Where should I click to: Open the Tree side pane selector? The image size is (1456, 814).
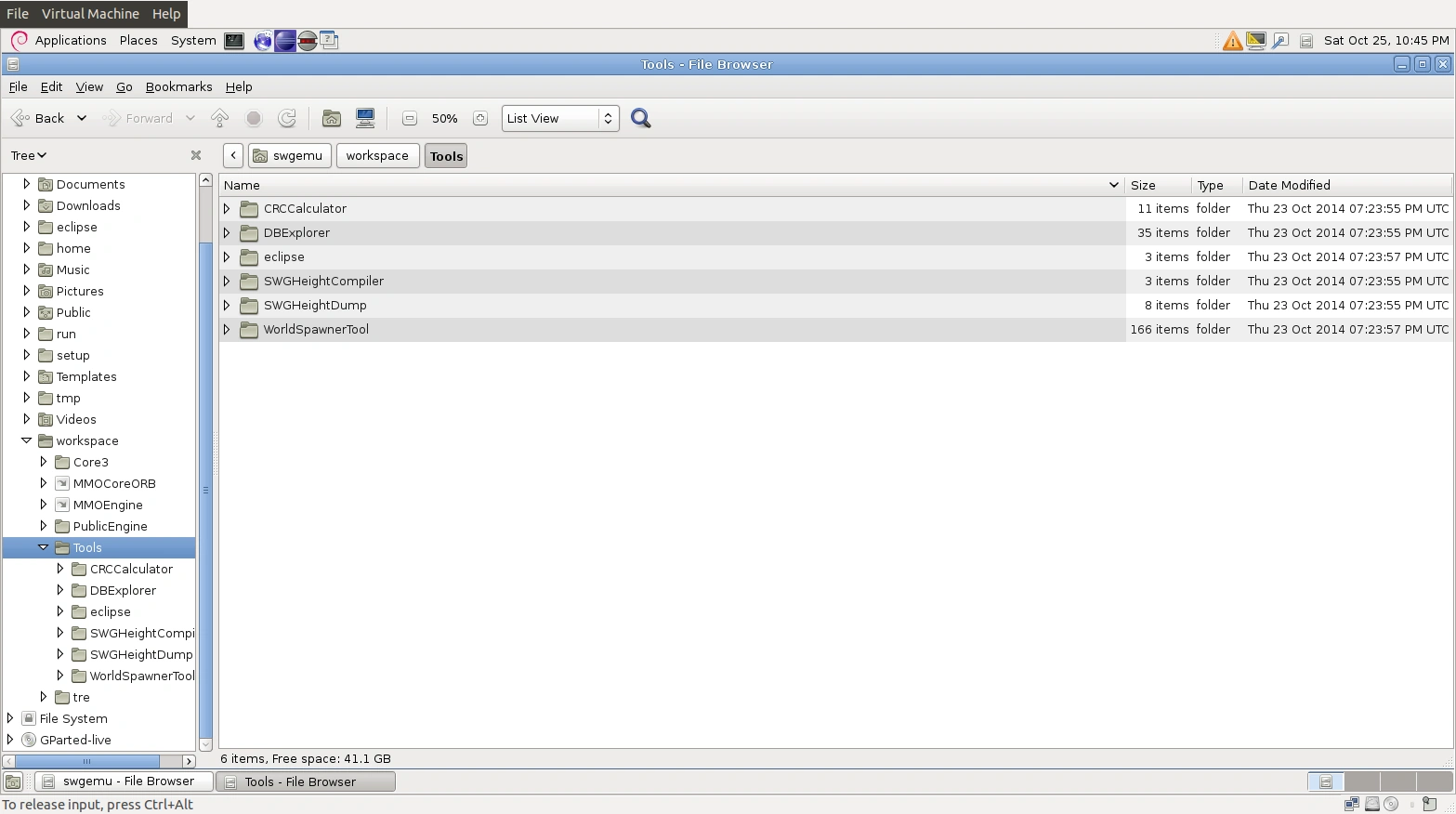pos(29,155)
